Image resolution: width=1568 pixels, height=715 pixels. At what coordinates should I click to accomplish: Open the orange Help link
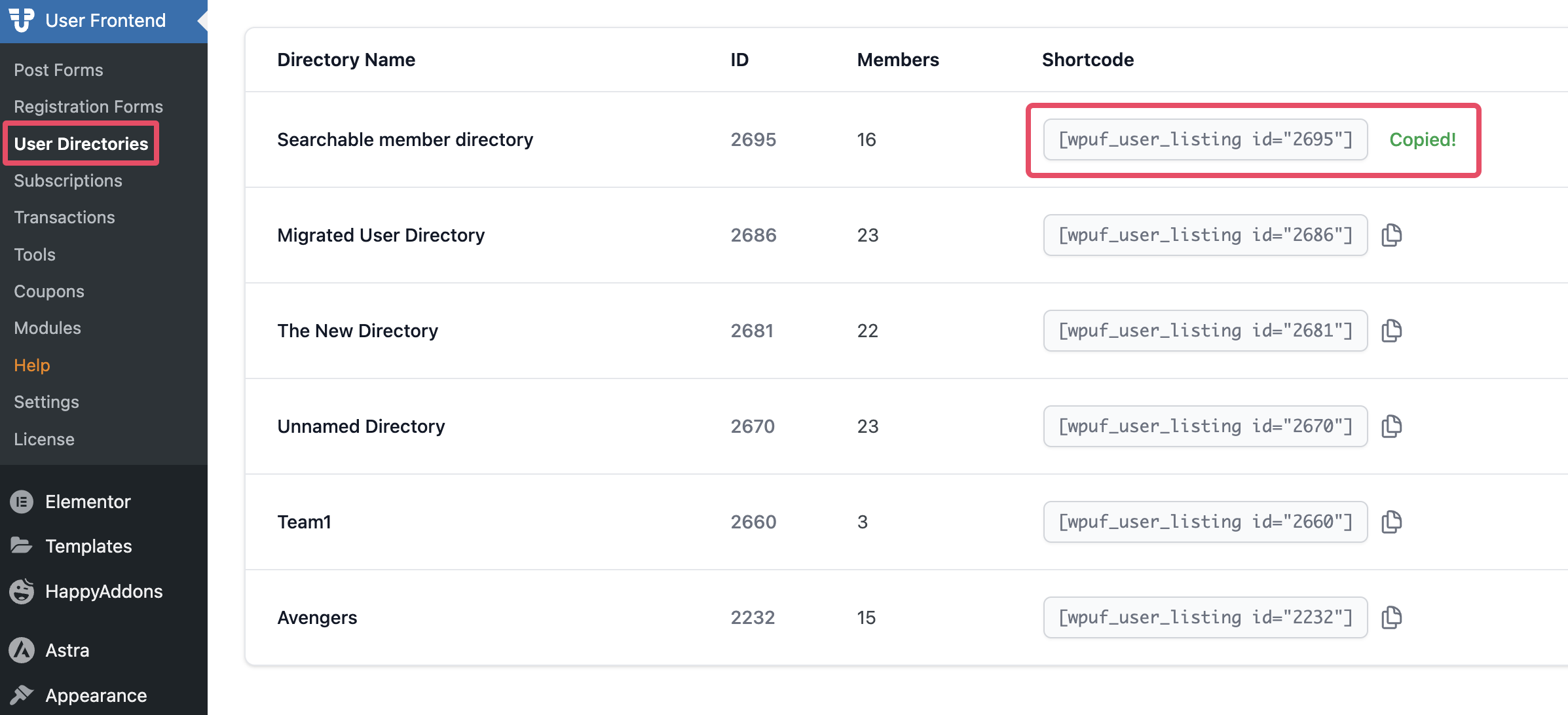(x=32, y=365)
